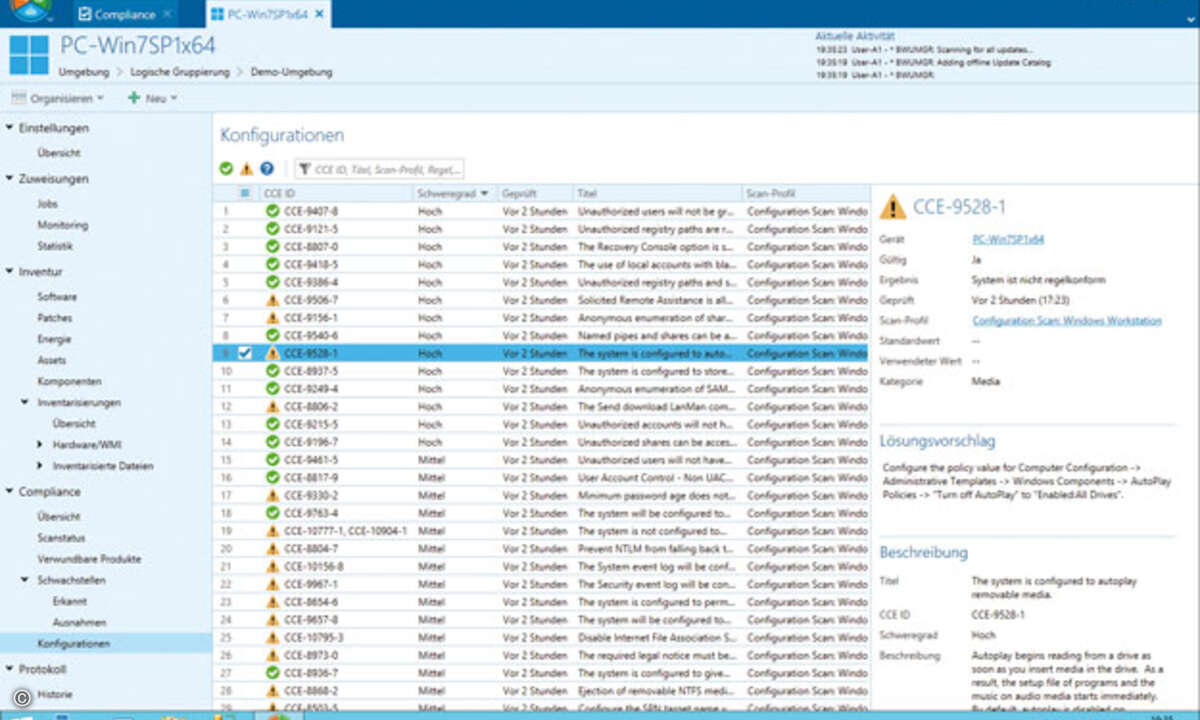Image resolution: width=1200 pixels, height=720 pixels.
Task: Filter by green compliant status icon
Action: click(227, 169)
